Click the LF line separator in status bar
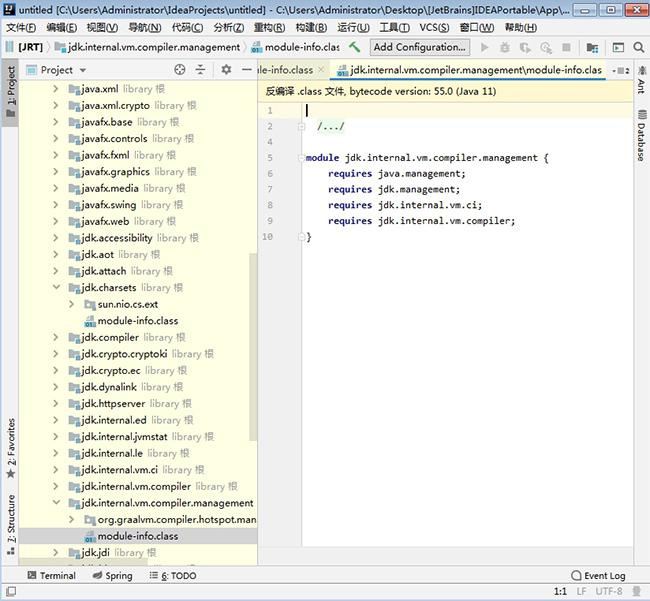 pos(581,591)
